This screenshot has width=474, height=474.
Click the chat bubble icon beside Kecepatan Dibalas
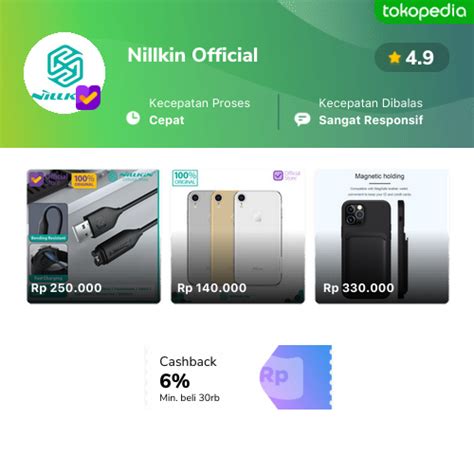point(302,119)
